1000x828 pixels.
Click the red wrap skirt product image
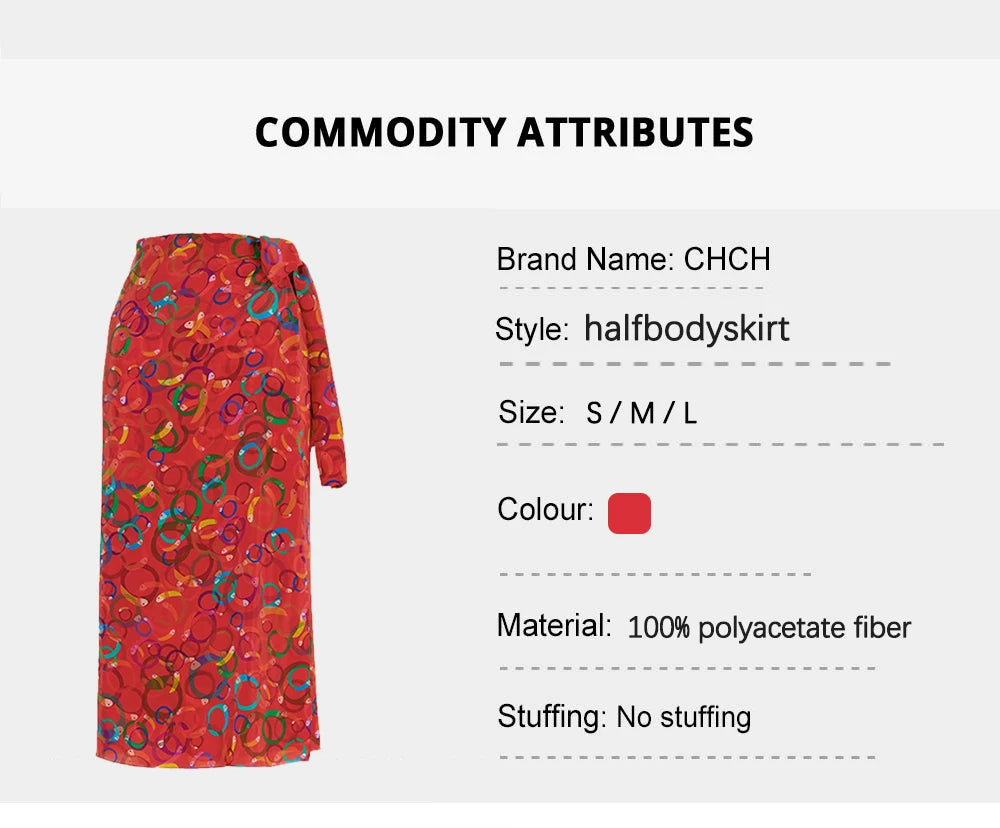(x=221, y=500)
